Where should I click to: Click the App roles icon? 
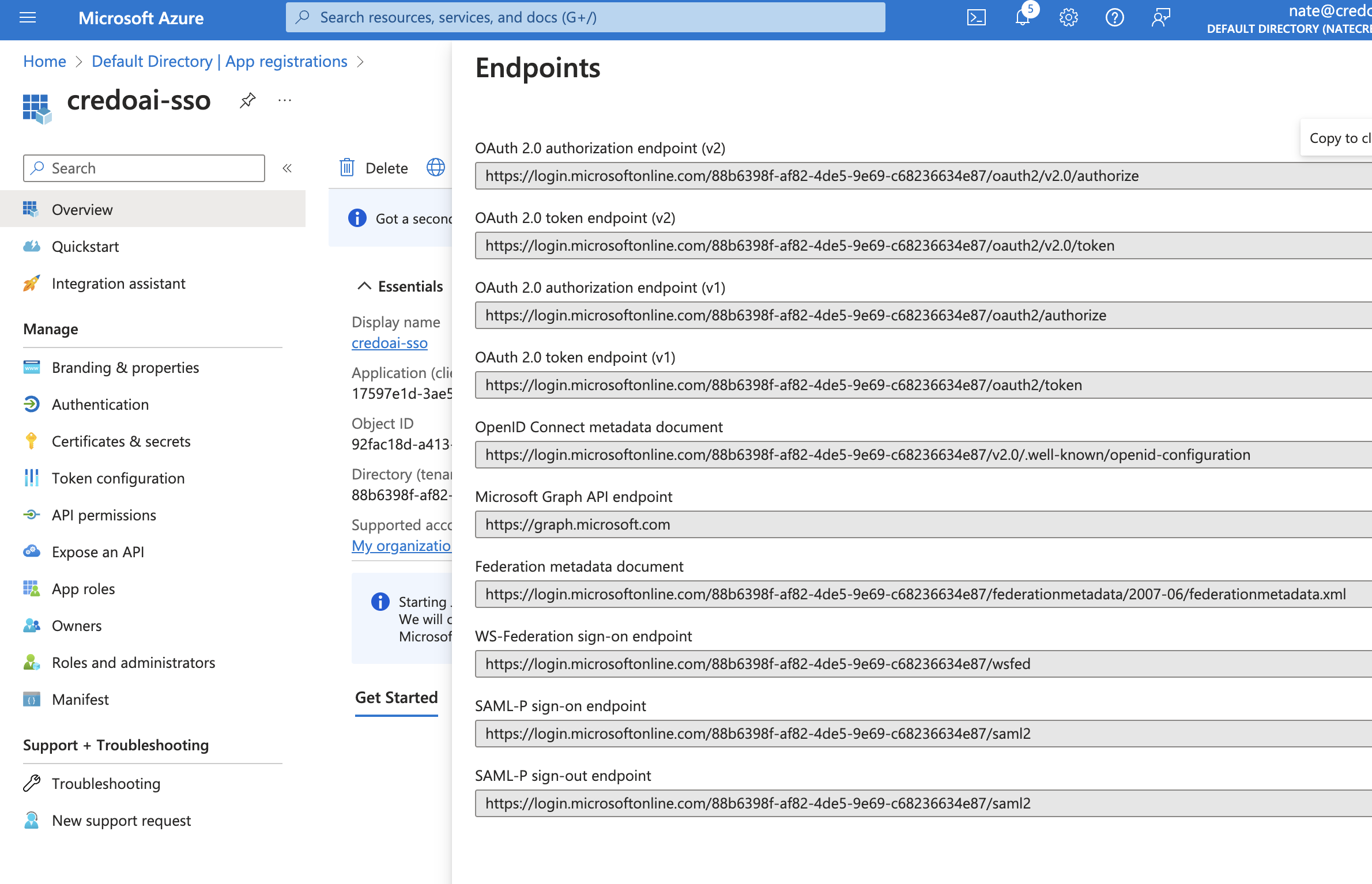31,588
